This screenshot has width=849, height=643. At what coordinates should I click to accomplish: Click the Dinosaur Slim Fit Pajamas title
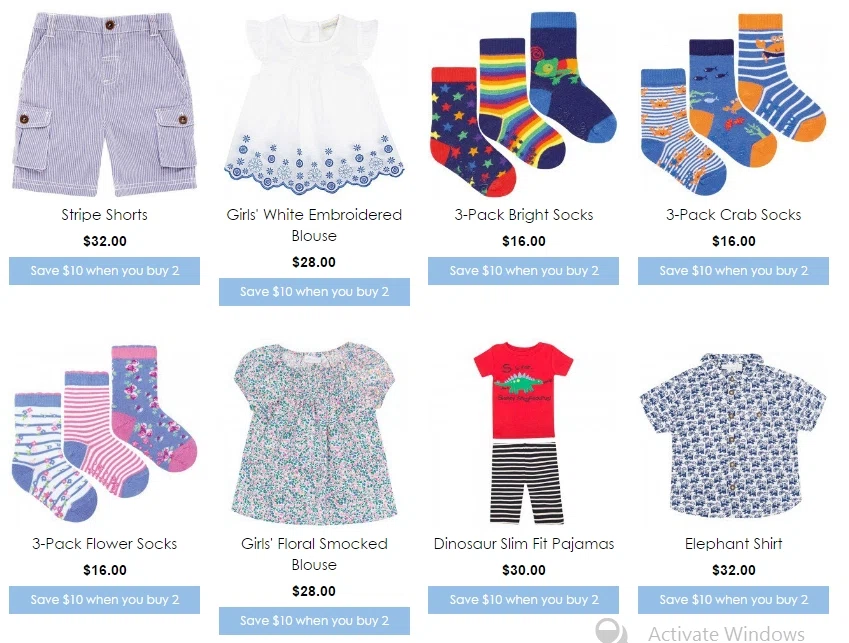(x=524, y=543)
